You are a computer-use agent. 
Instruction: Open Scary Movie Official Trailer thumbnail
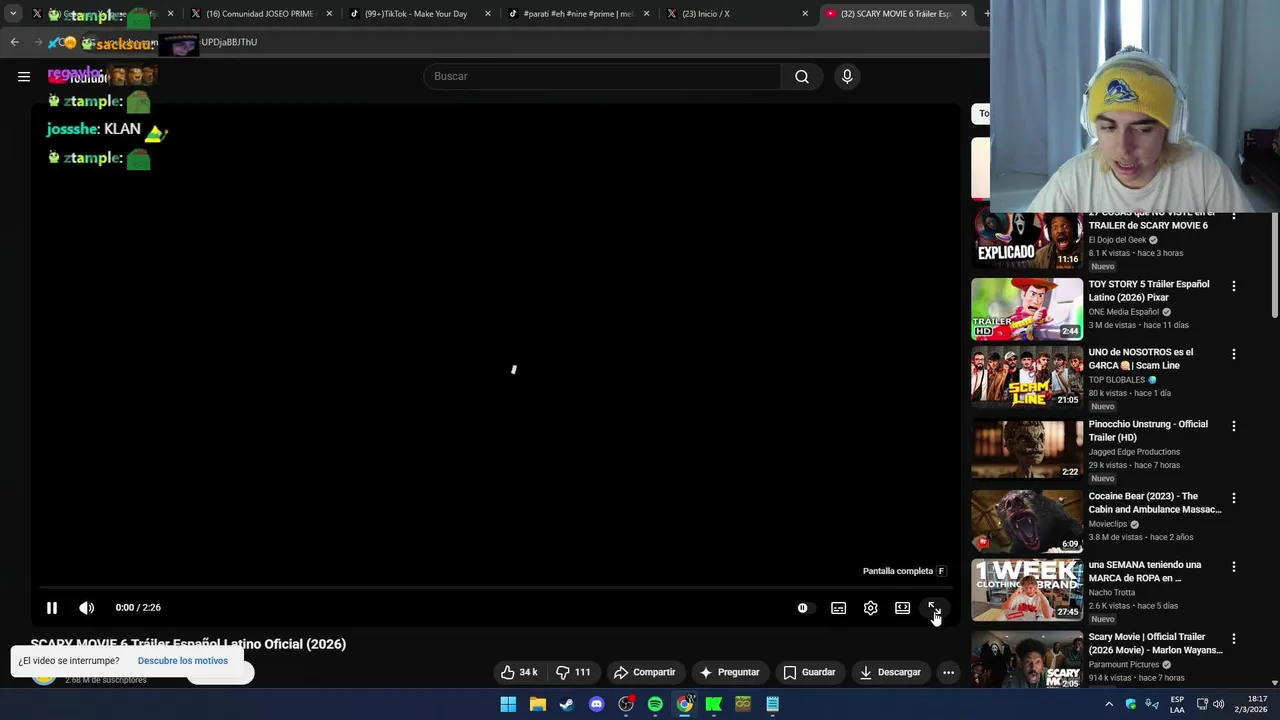tap(1027, 659)
